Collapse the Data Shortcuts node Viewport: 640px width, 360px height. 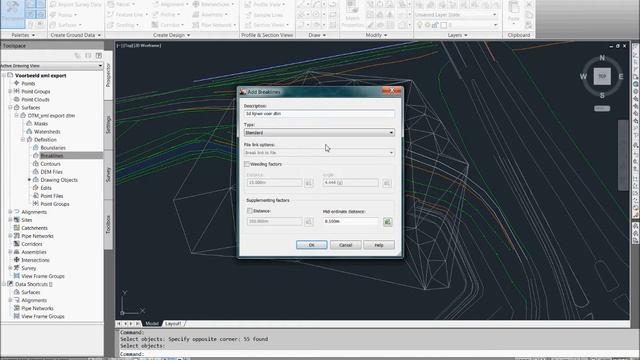(4, 284)
